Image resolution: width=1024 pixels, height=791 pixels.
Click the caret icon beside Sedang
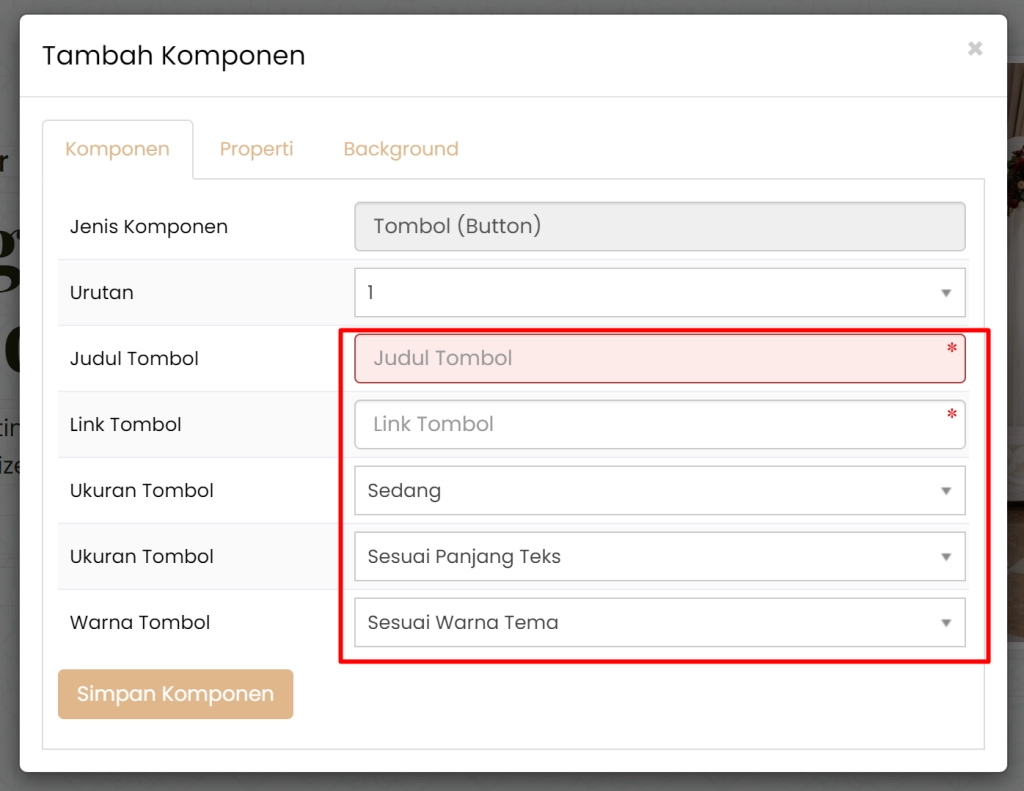pos(946,491)
